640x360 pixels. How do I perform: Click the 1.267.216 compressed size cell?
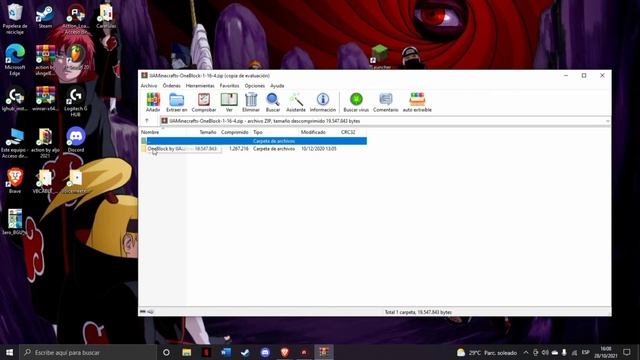pyautogui.click(x=239, y=149)
